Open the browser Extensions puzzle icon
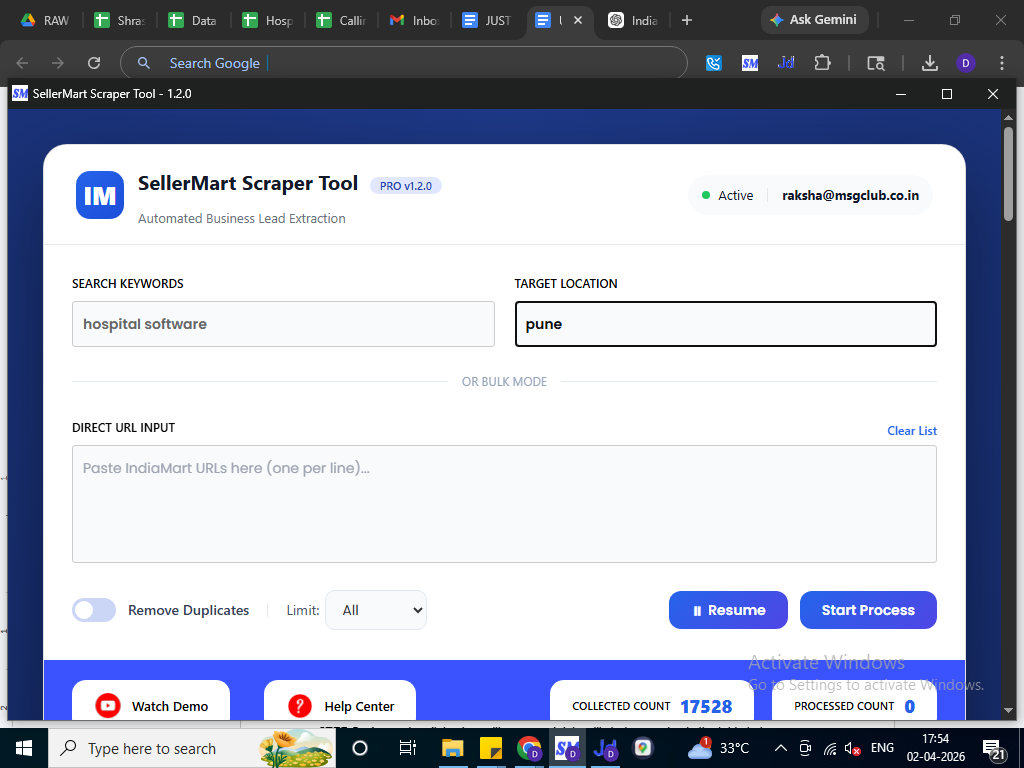 point(822,63)
